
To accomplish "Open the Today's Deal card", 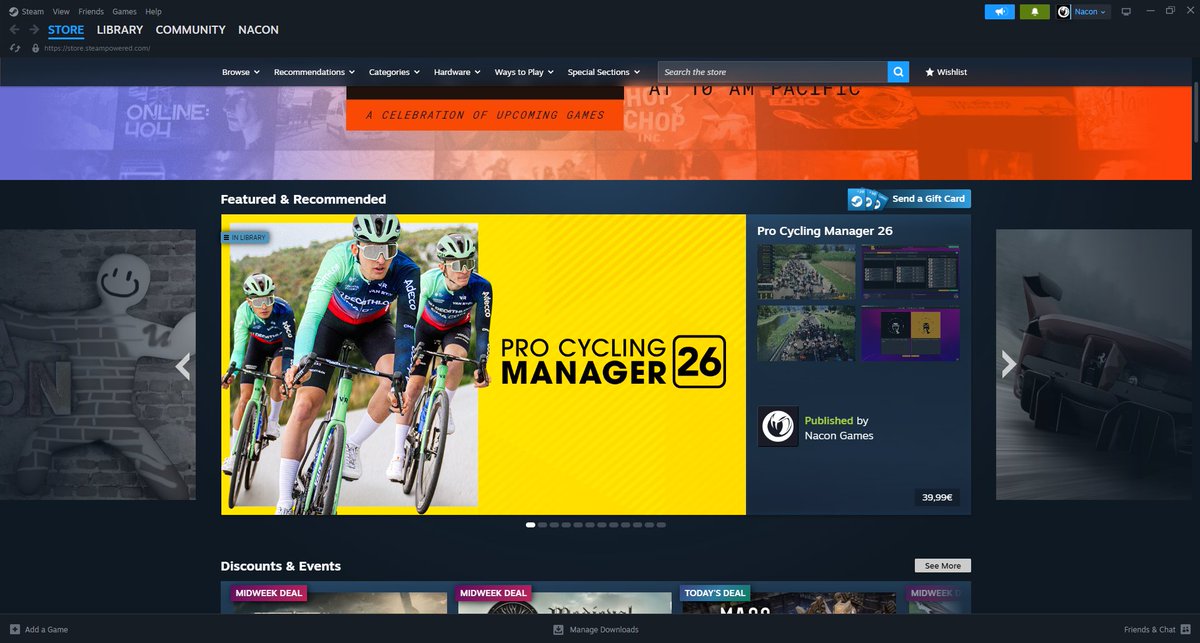I will point(788,598).
